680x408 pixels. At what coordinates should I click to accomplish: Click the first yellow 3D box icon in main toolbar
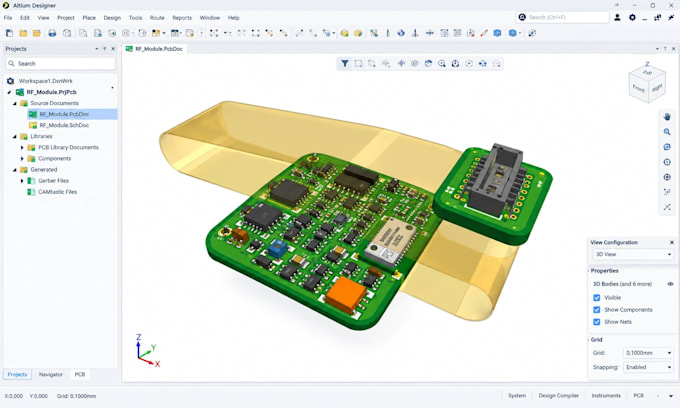(344, 33)
